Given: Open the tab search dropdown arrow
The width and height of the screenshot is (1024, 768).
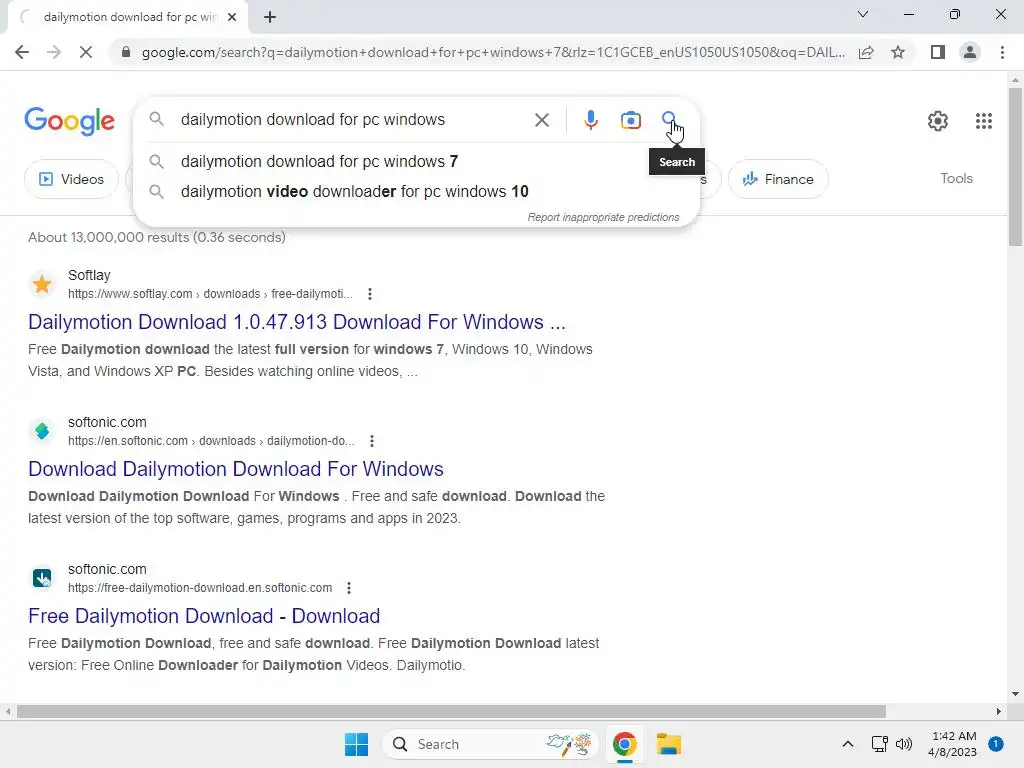Looking at the screenshot, I should 863,14.
